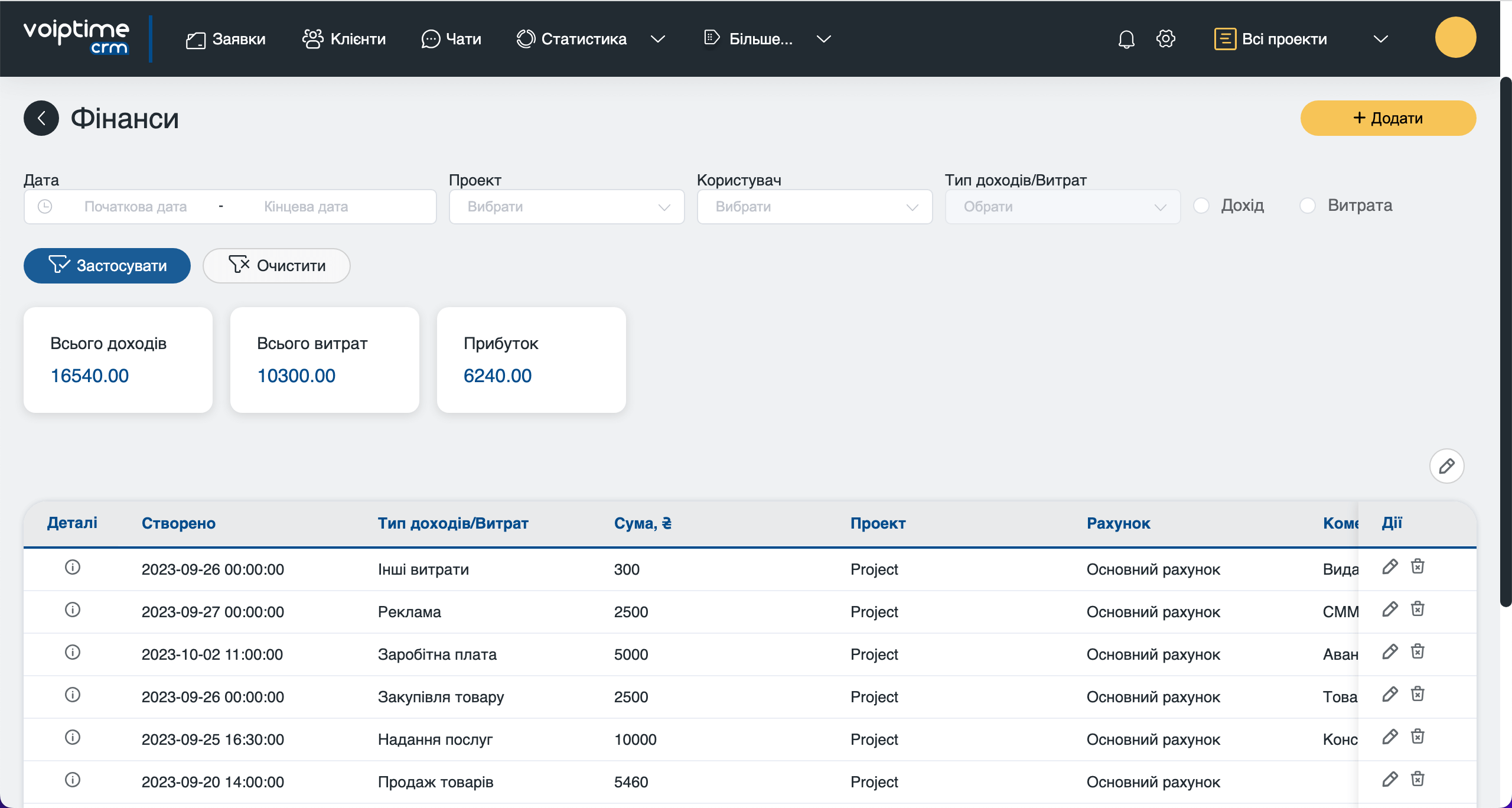Delete the Закупівля товару record
The image size is (1512, 808).
pyautogui.click(x=1417, y=694)
